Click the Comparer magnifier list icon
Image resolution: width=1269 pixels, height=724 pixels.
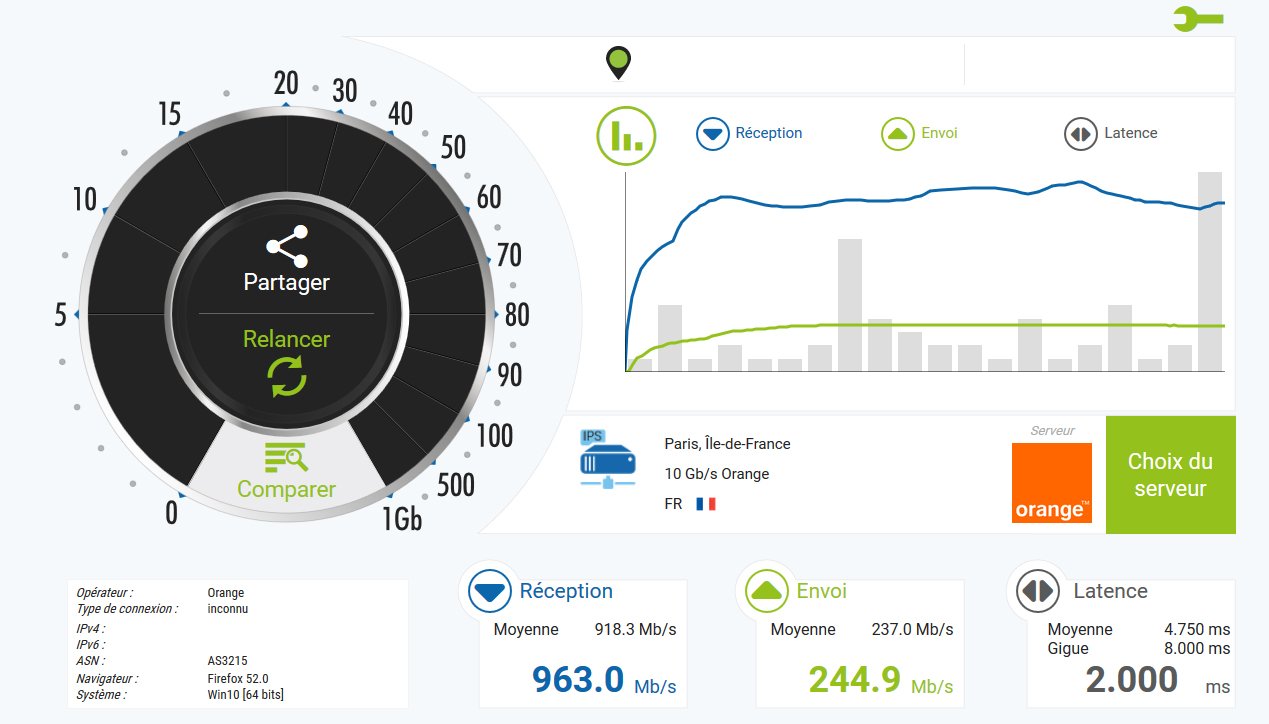pyautogui.click(x=286, y=457)
